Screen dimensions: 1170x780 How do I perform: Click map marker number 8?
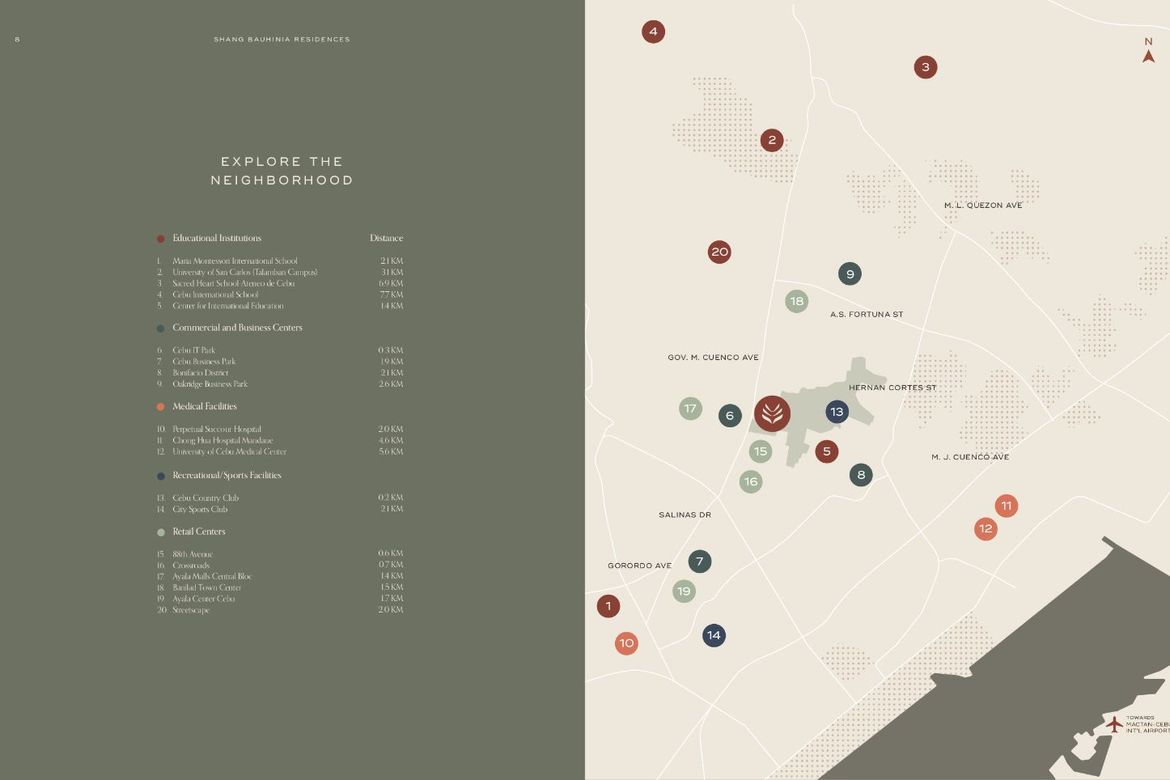(860, 475)
